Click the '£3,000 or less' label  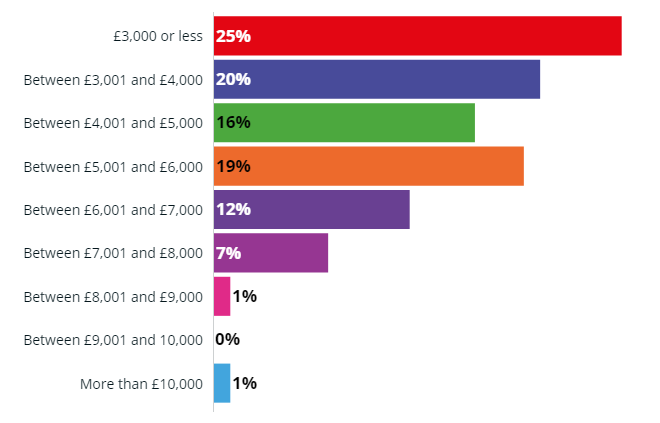[x=158, y=36]
